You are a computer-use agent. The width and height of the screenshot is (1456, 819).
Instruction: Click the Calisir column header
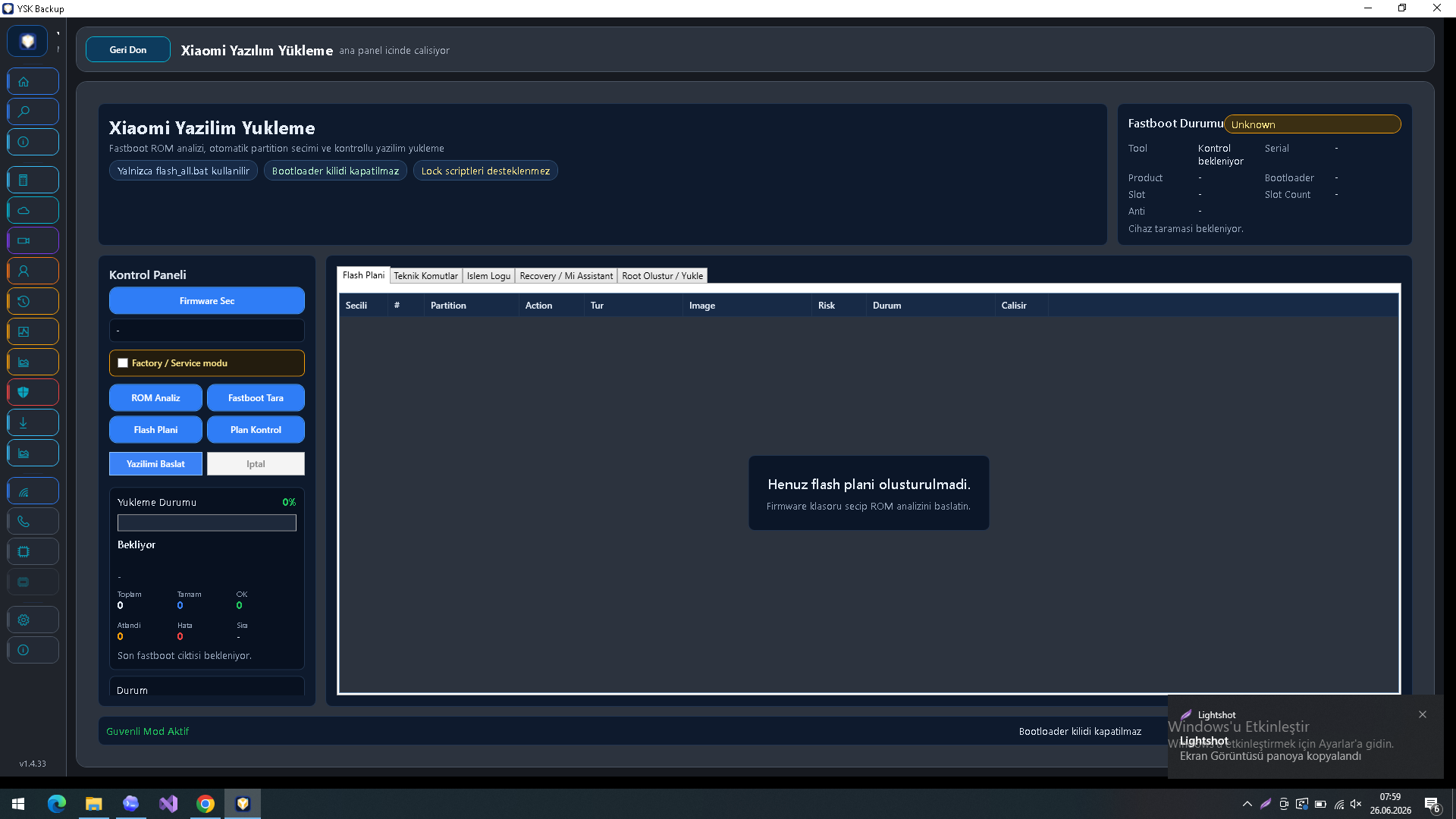pos(1021,306)
